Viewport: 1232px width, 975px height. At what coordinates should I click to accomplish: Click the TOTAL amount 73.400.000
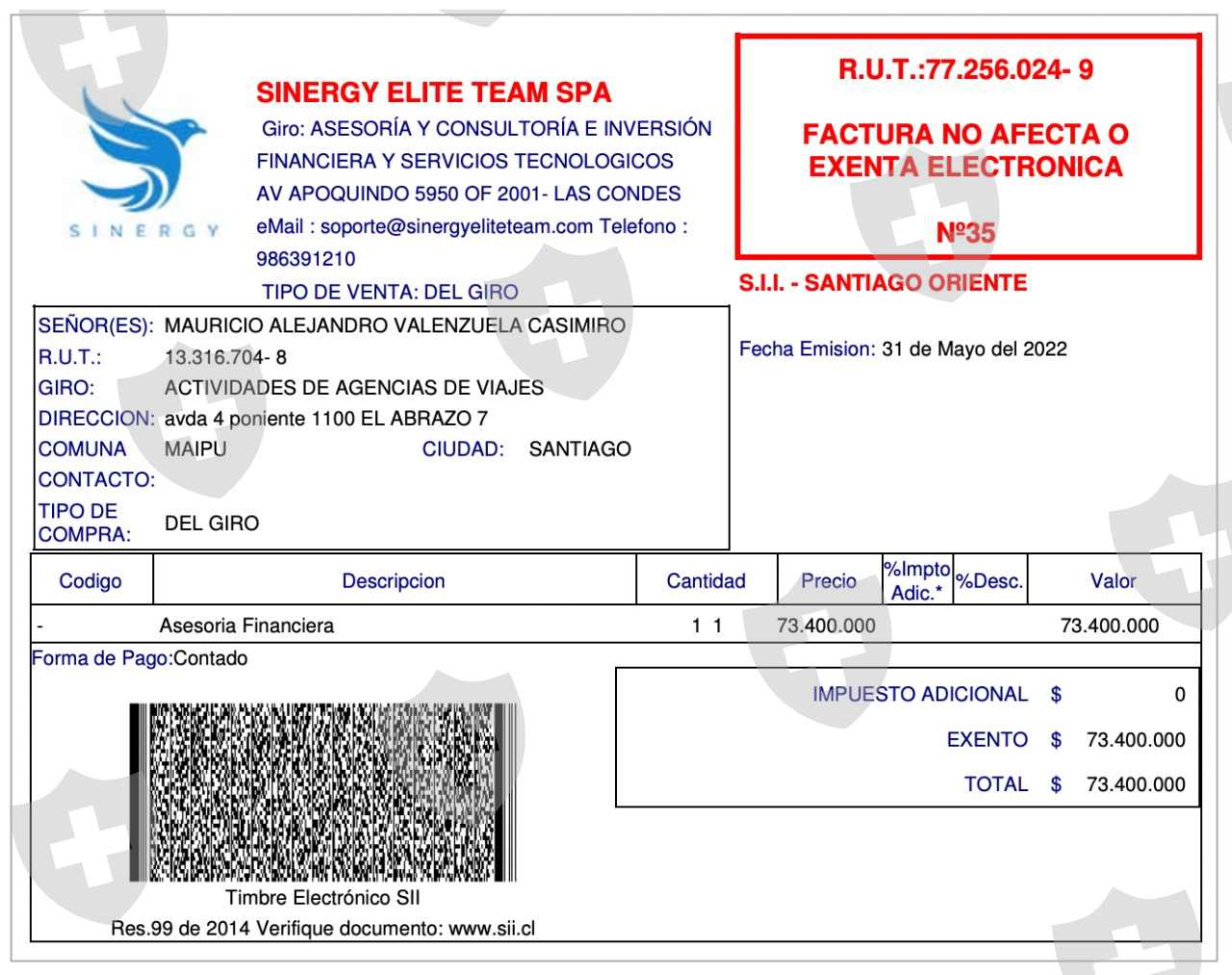(1136, 784)
